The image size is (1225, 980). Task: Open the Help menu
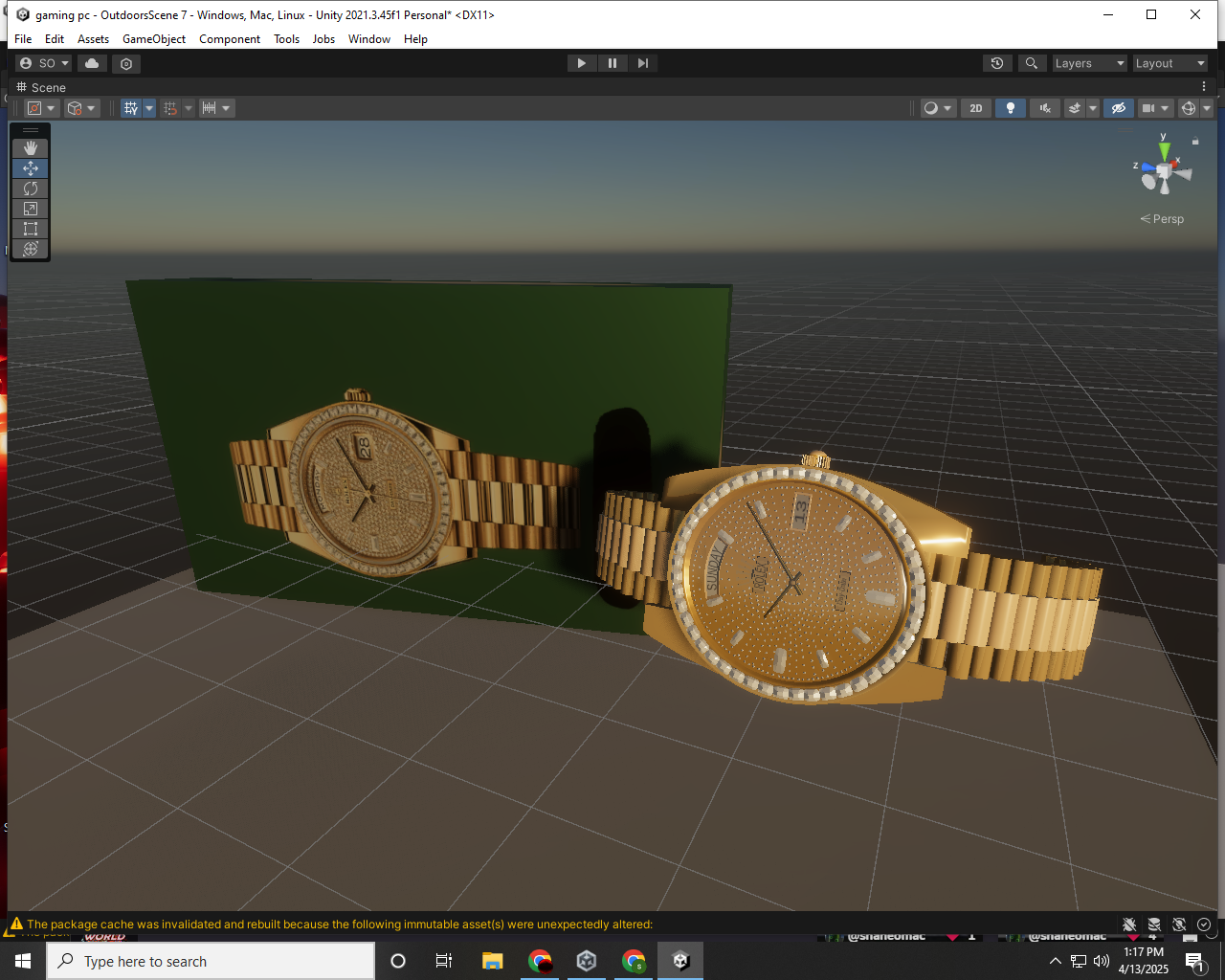coord(415,39)
